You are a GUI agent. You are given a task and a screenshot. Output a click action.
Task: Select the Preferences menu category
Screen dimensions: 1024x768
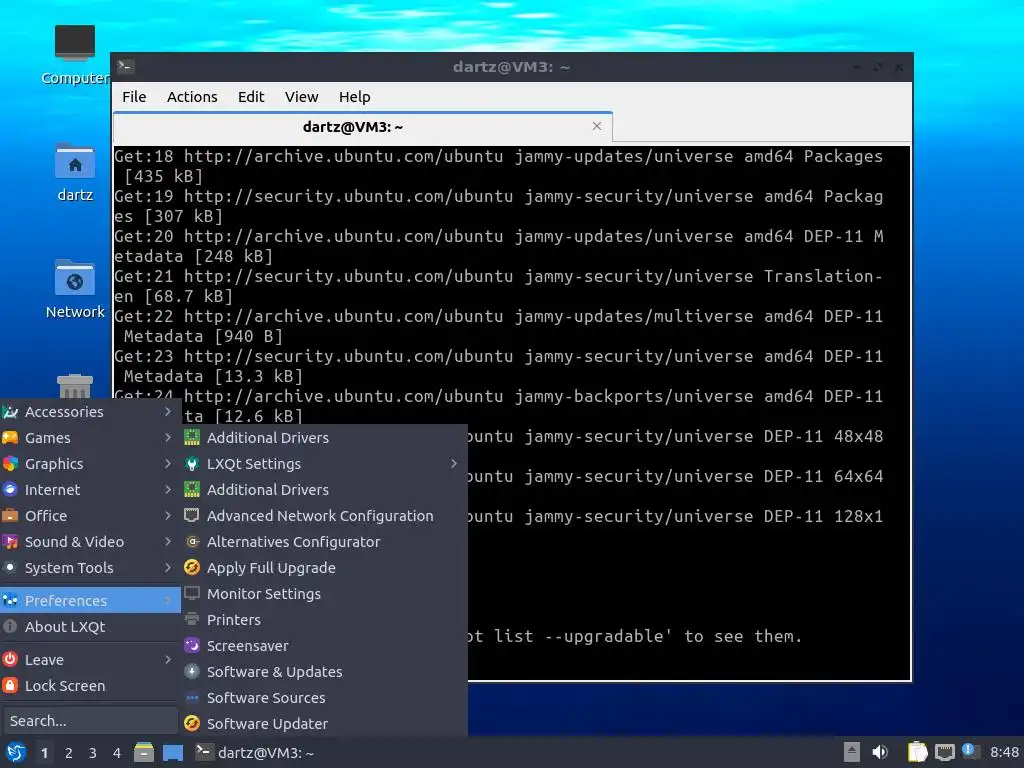(90, 600)
